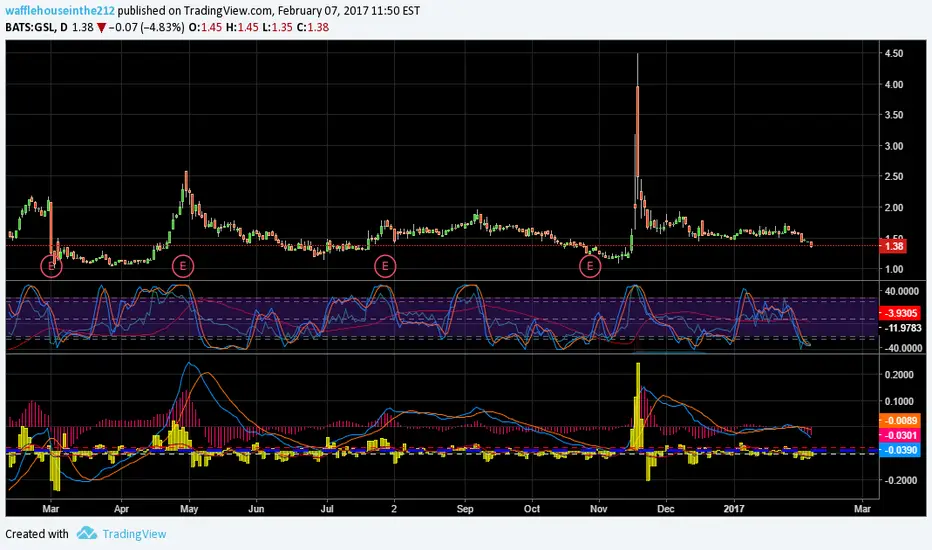Select the earnings E marker near Nov label
932x550 pixels.
pos(590,266)
